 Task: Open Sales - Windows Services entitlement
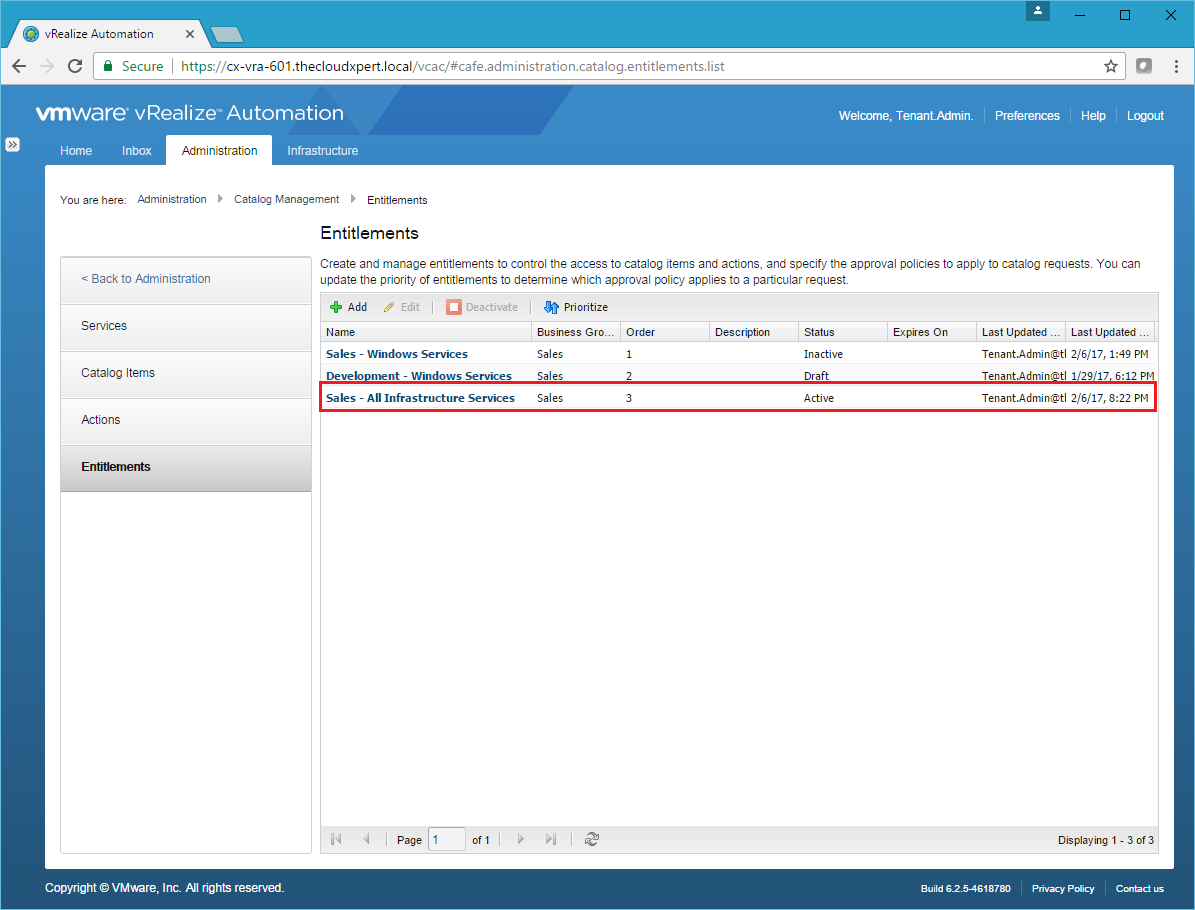point(397,354)
